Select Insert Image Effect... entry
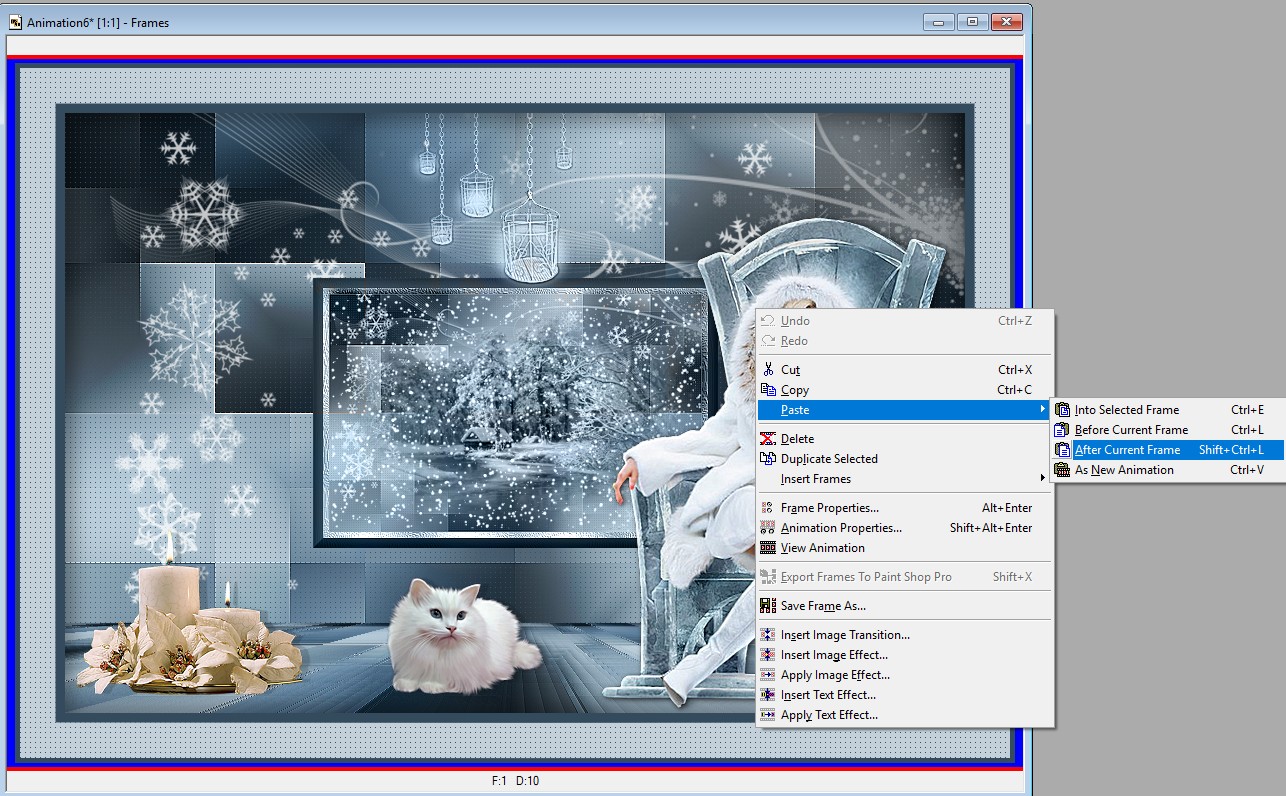This screenshot has height=796, width=1286. 903,655
